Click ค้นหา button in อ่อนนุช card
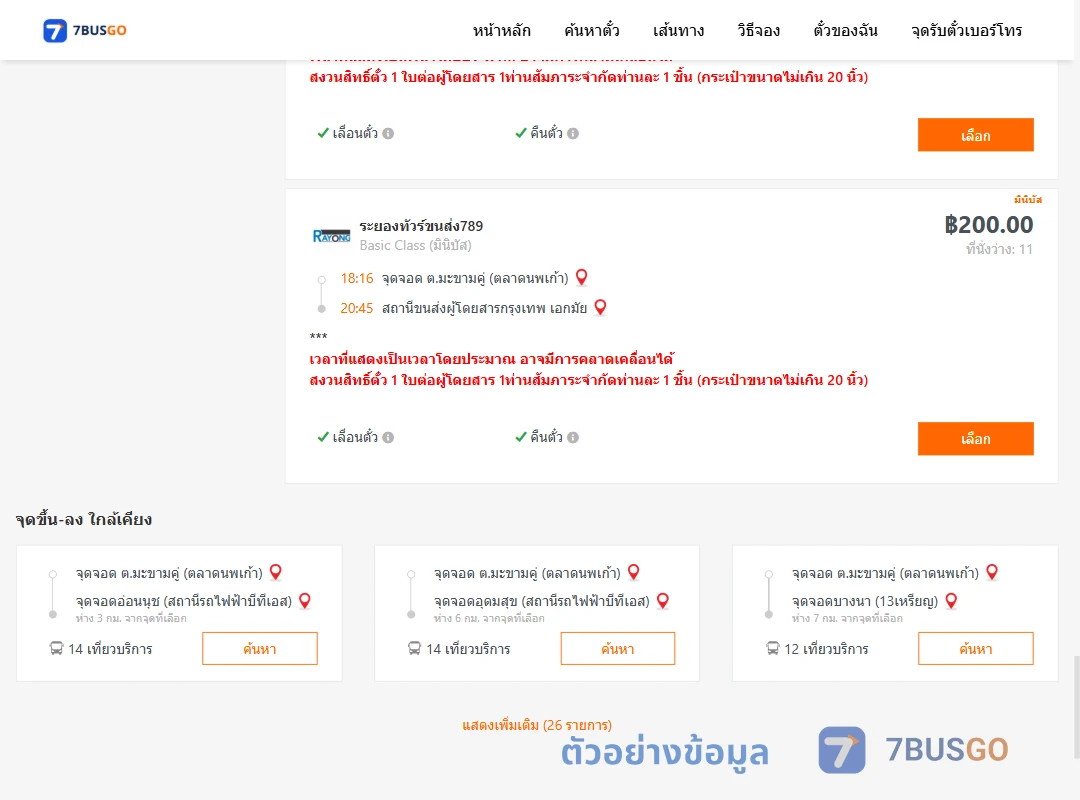1080x800 pixels. coord(260,648)
